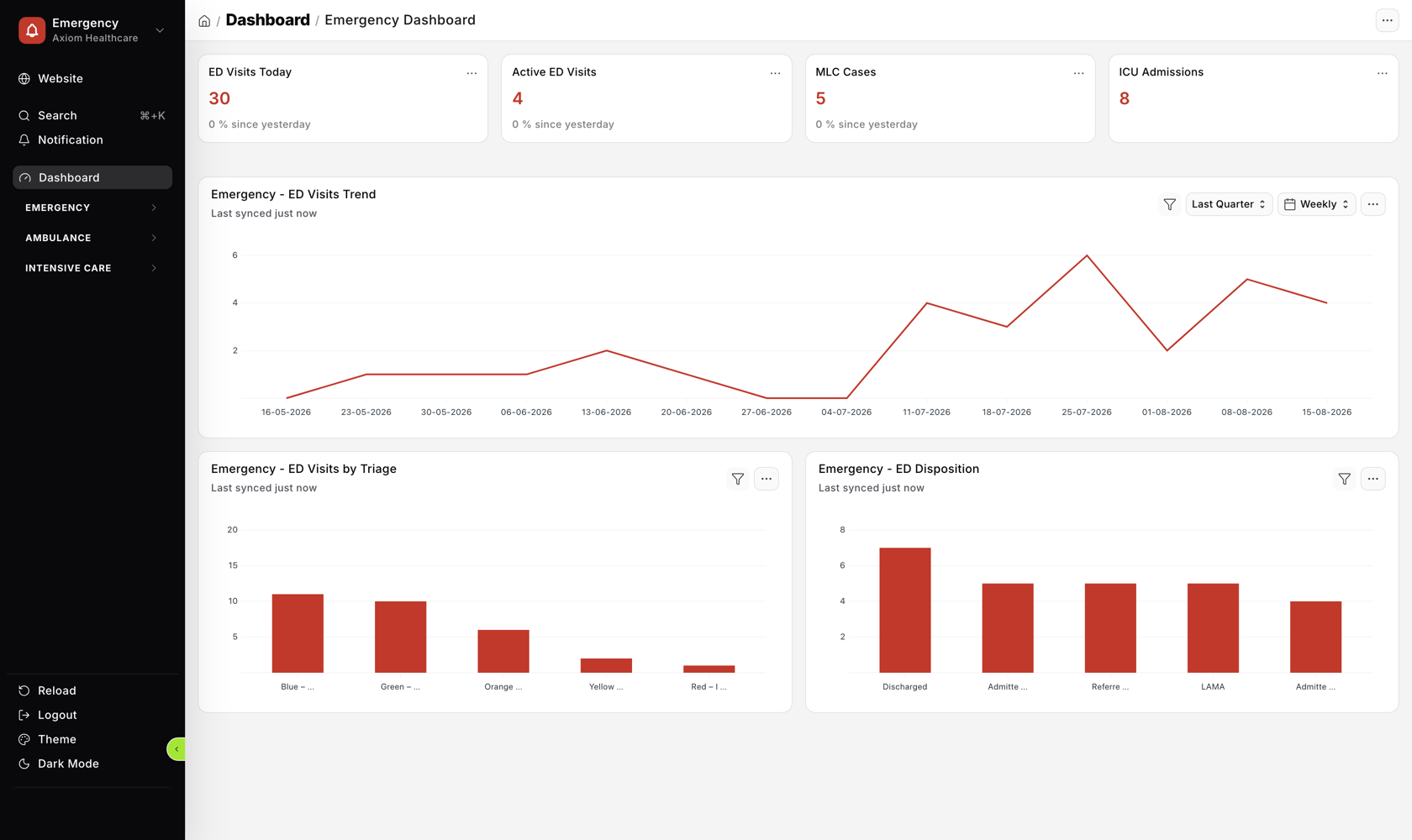Filter the ED Visits by Triage chart
The height and width of the screenshot is (840, 1412).
pyautogui.click(x=737, y=479)
